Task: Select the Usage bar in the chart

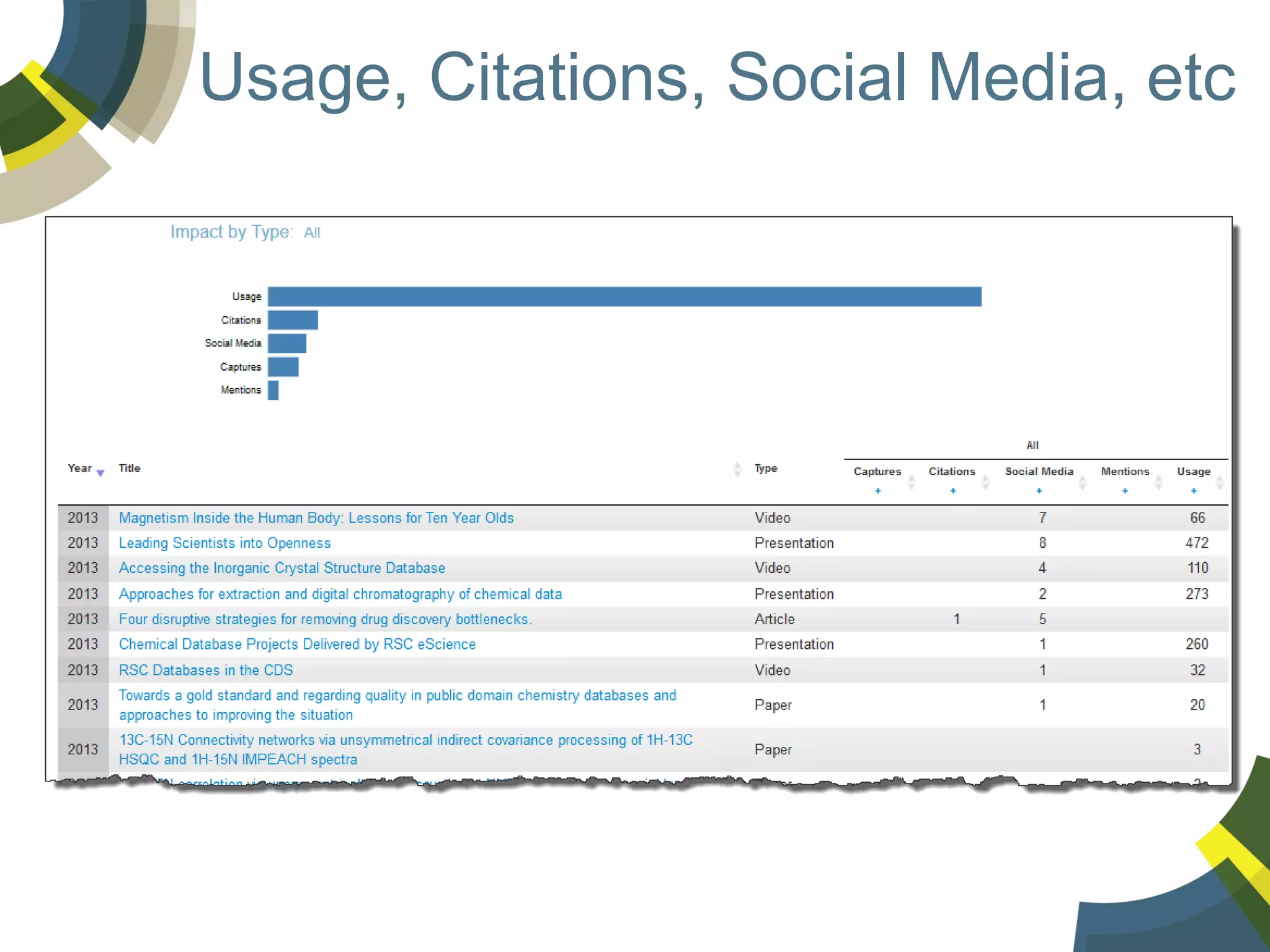Action: (x=624, y=297)
